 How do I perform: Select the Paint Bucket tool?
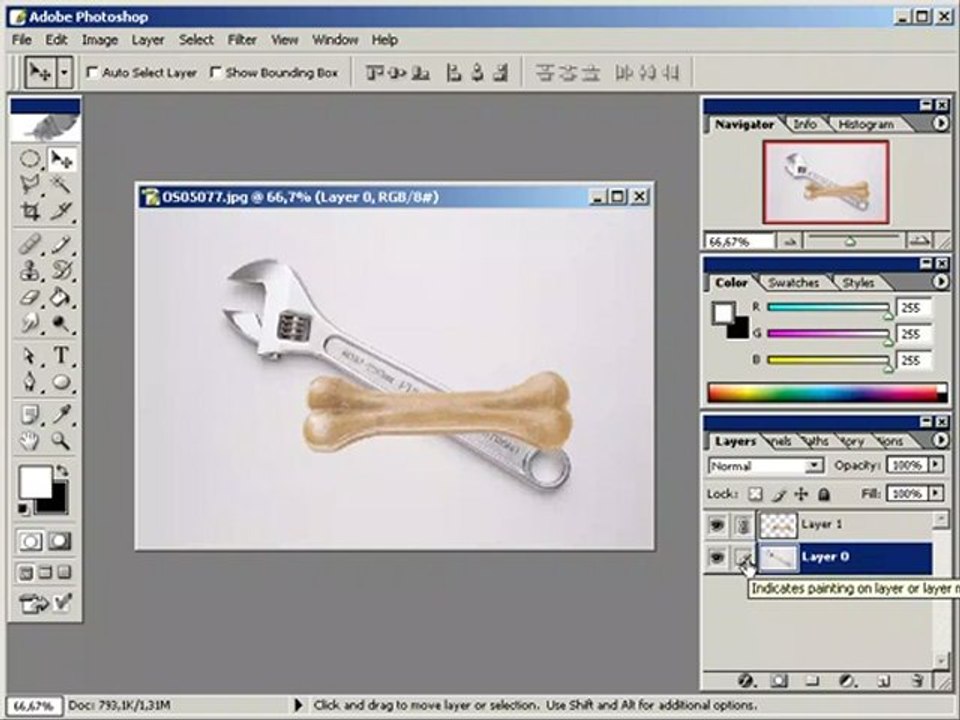pyautogui.click(x=61, y=297)
